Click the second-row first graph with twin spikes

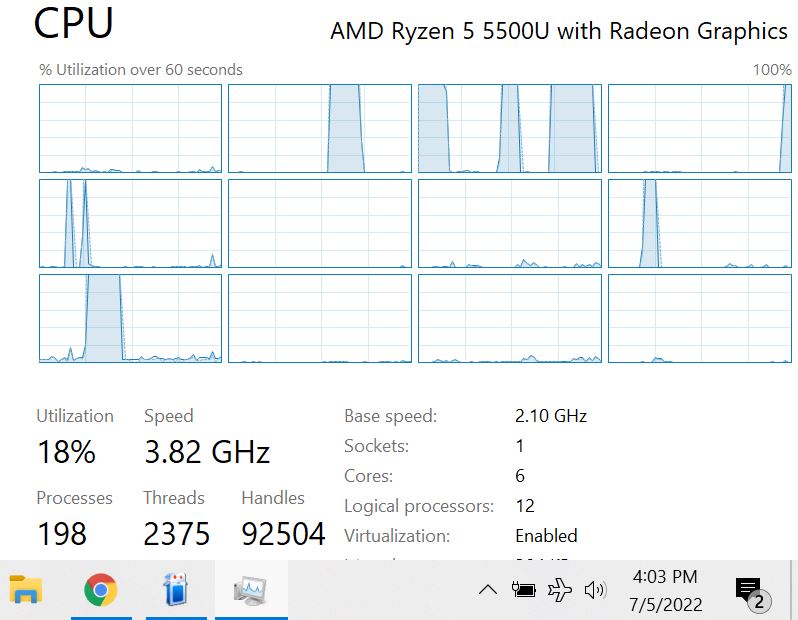(130, 223)
